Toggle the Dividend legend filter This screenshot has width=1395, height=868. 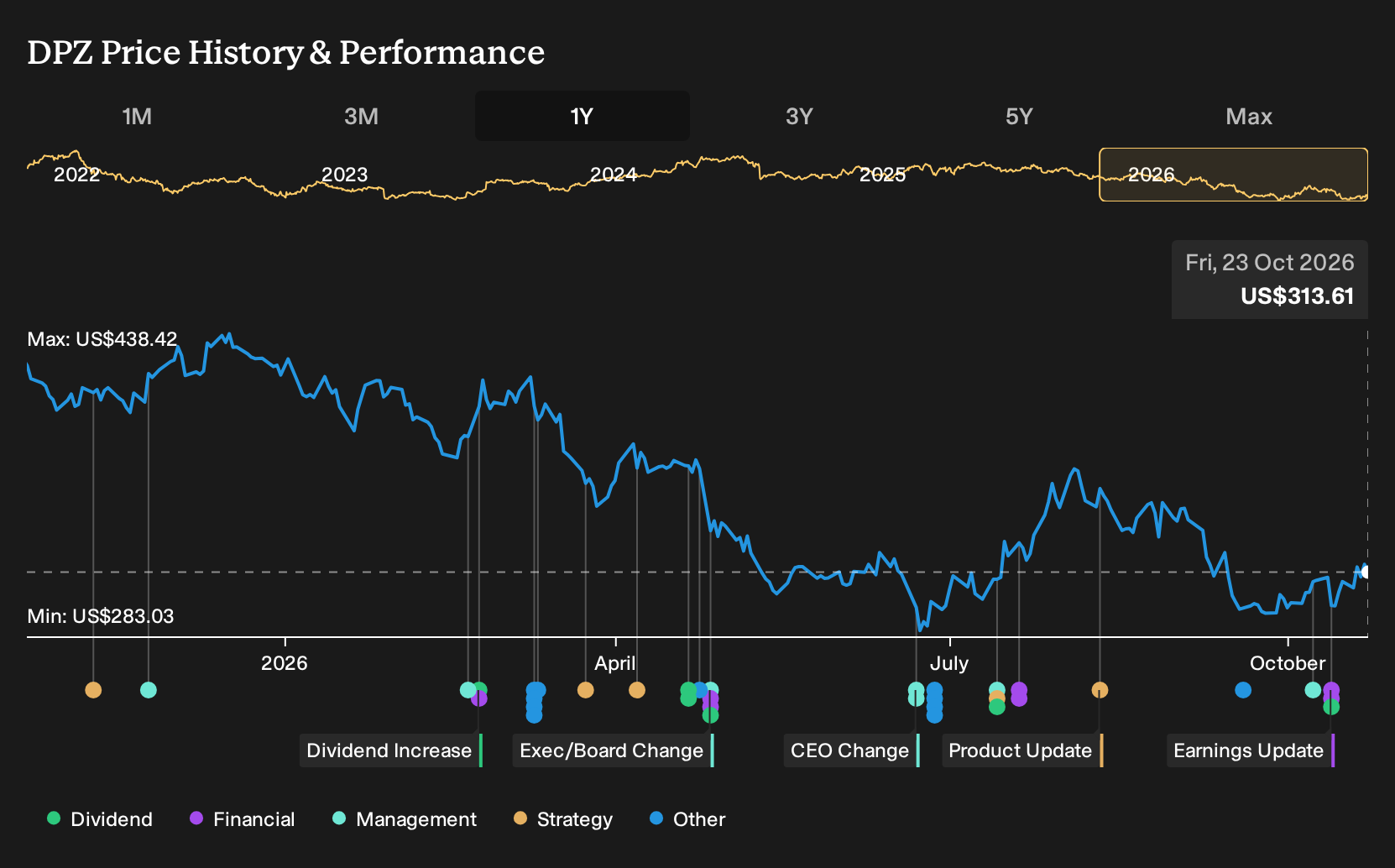(100, 819)
